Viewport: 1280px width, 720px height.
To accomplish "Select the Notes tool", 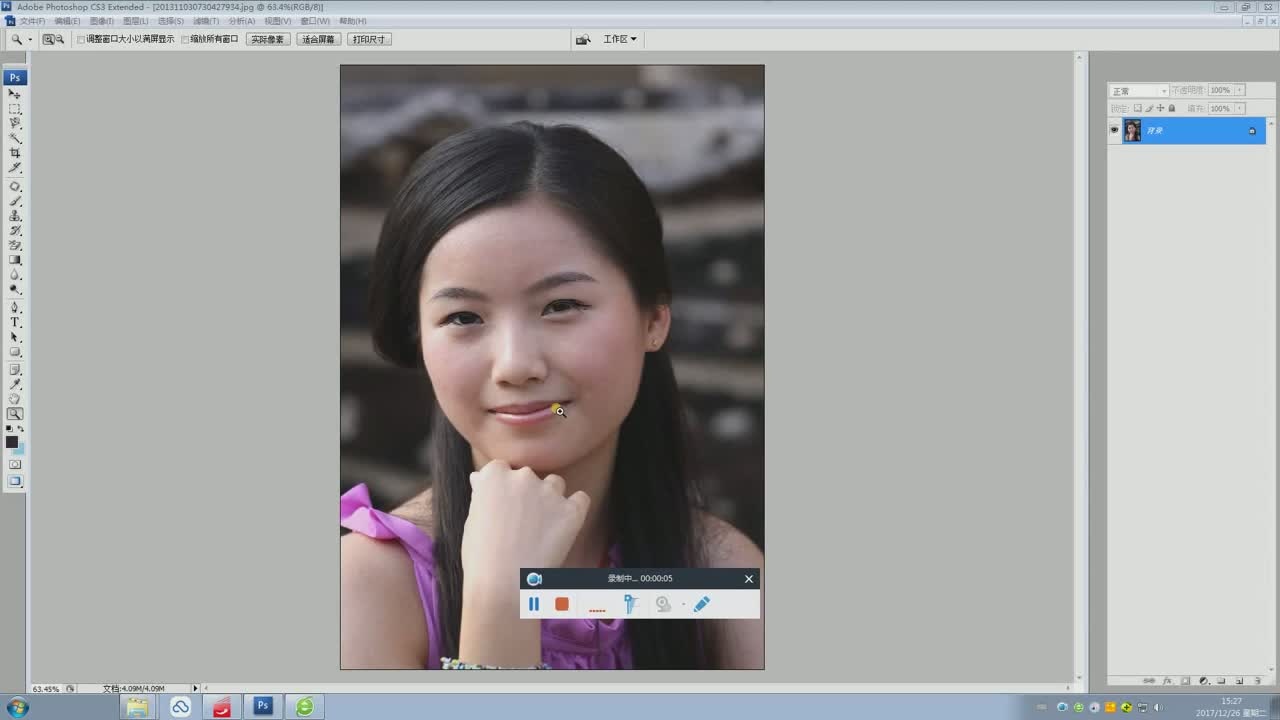I will point(15,370).
